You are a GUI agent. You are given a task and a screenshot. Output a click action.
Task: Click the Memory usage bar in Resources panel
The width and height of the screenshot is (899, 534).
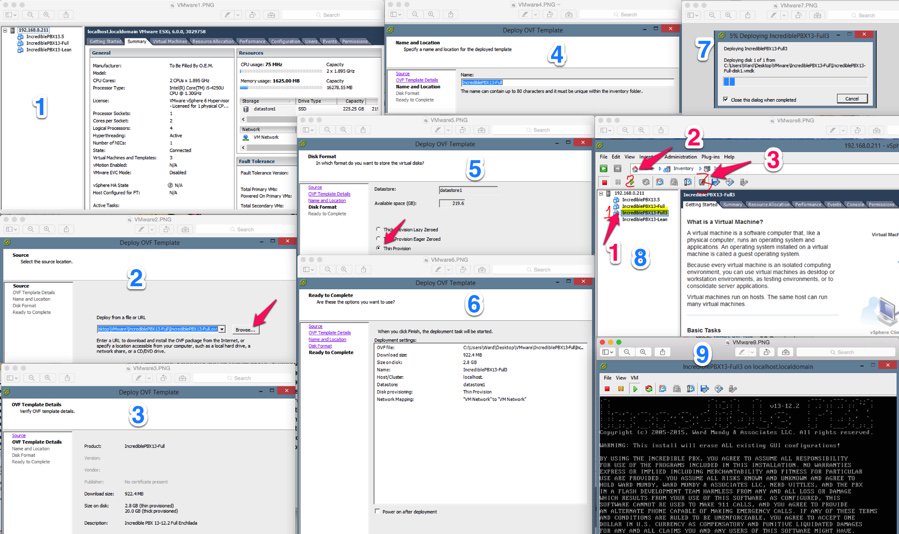pyautogui.click(x=281, y=88)
